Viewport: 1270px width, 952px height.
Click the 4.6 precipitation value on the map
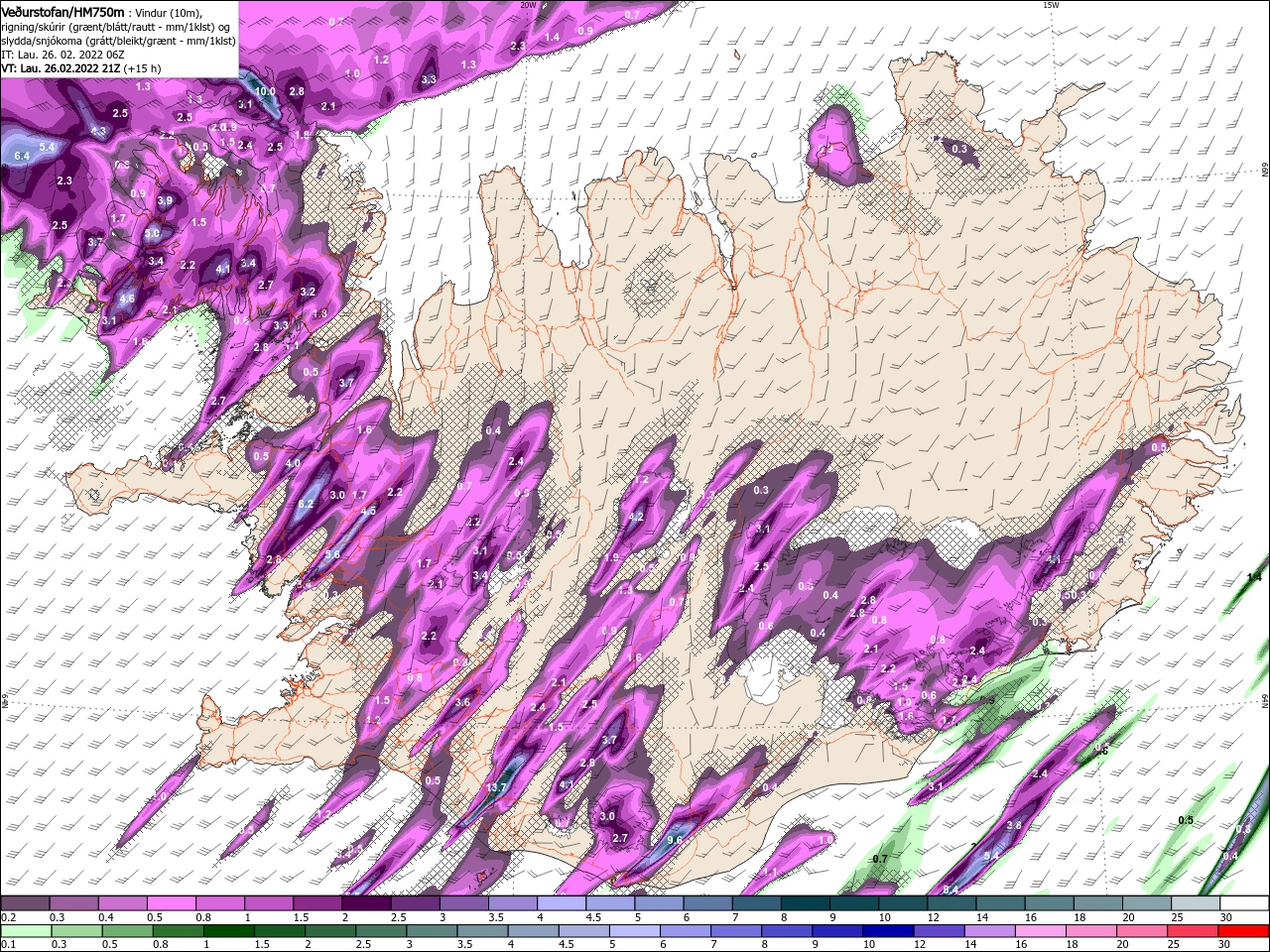[127, 298]
